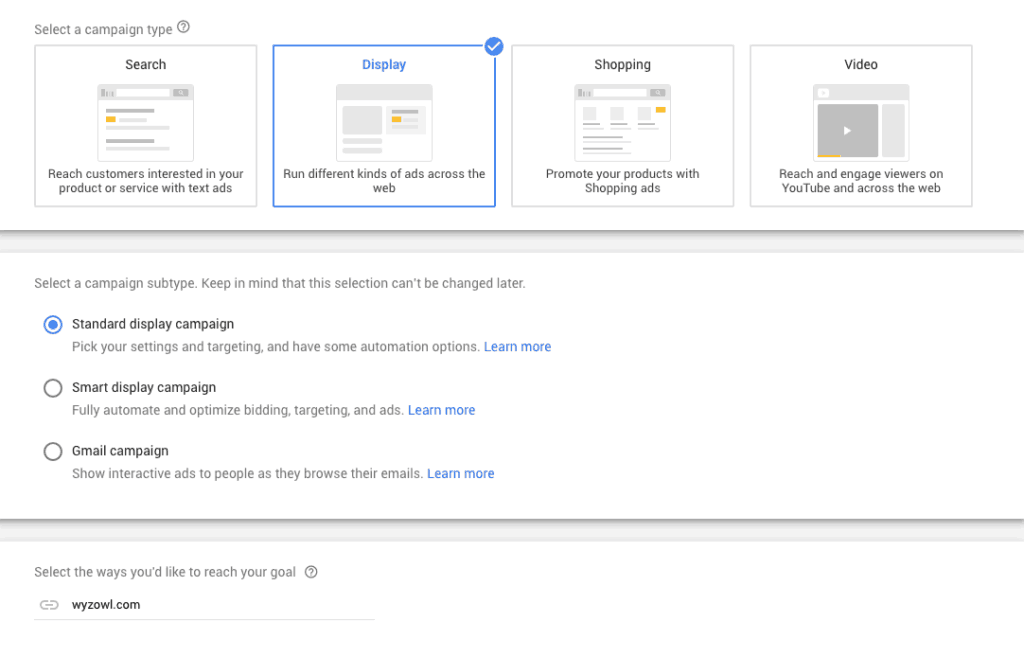Click the 'Gmail campaign' label text
1024x657 pixels.
pyautogui.click(x=120, y=451)
